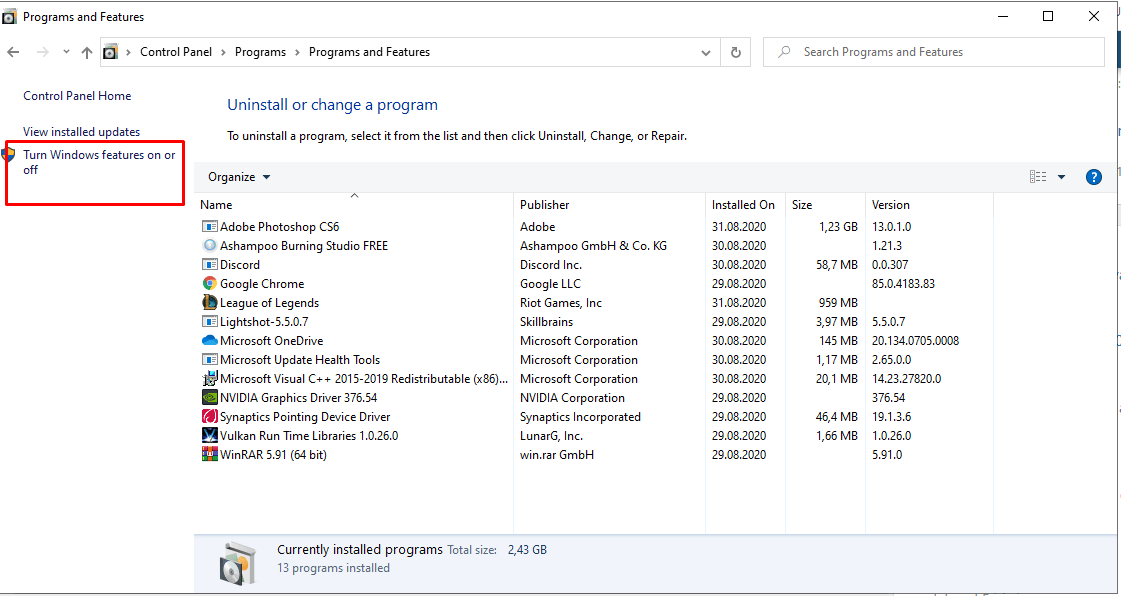Open the recent locations dropdown arrow
The image size is (1121, 596).
coord(66,52)
